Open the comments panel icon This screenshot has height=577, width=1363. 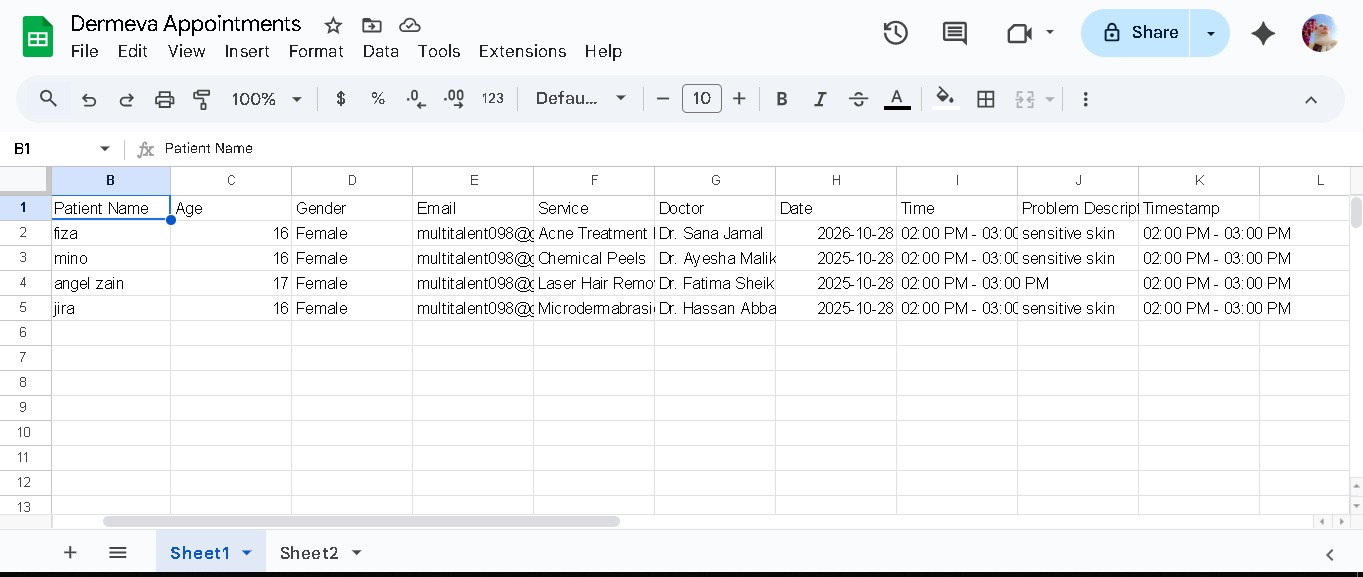(954, 33)
